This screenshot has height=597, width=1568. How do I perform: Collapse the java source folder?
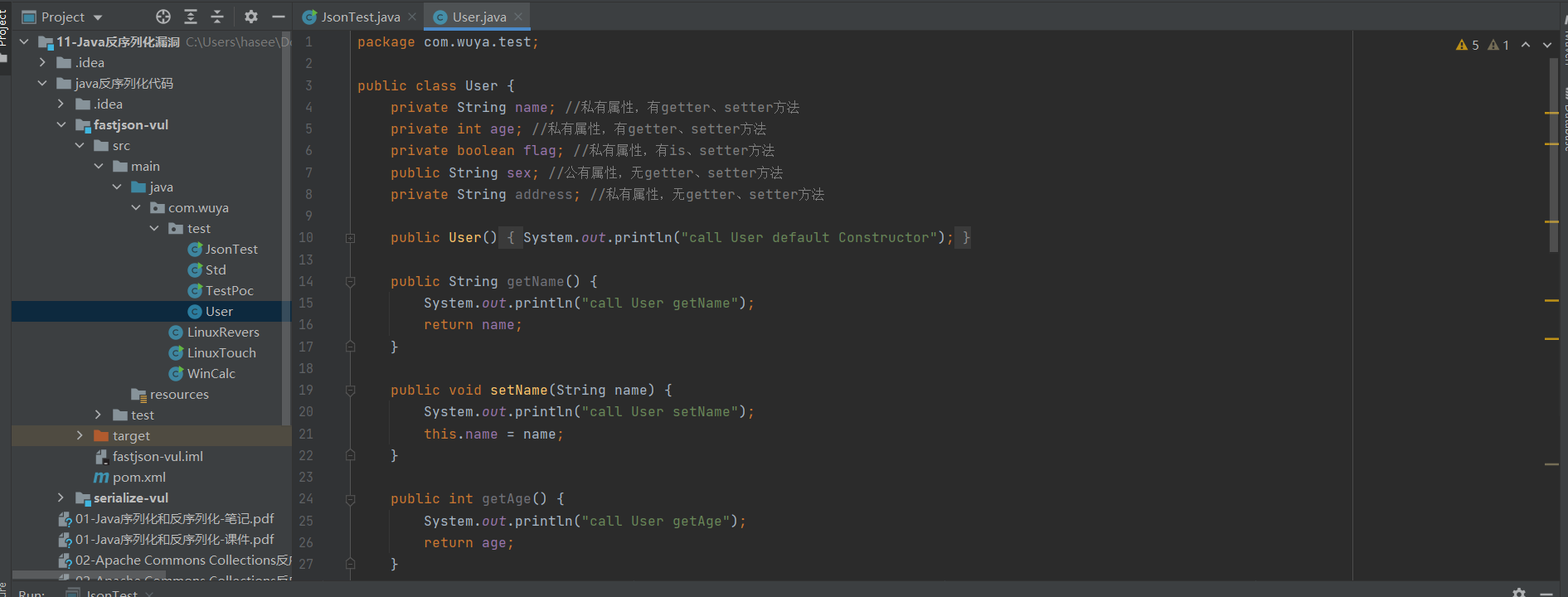(x=117, y=187)
